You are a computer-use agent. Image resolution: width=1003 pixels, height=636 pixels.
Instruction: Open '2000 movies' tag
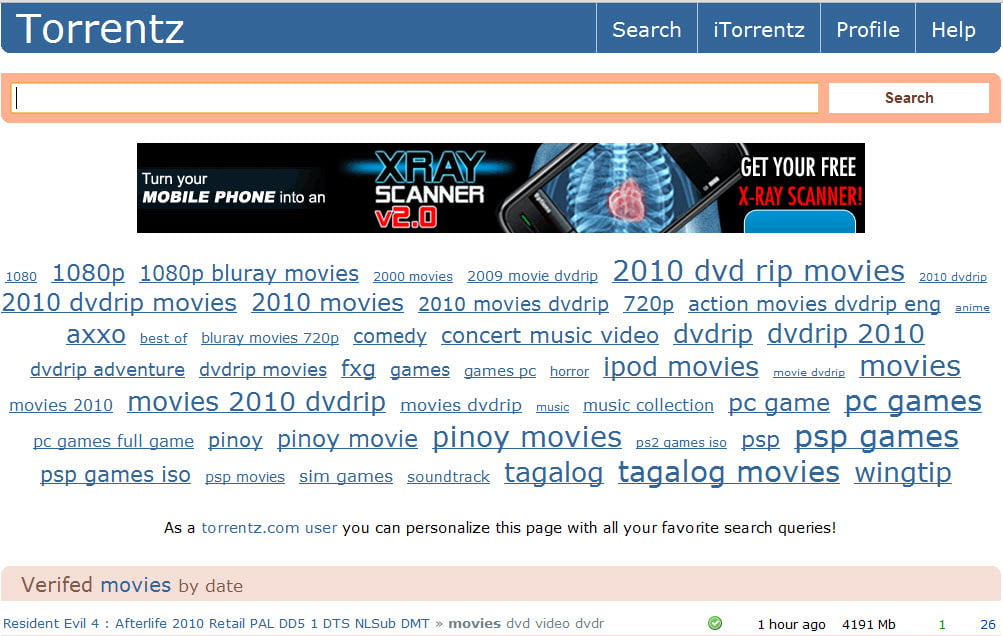pyautogui.click(x=413, y=276)
